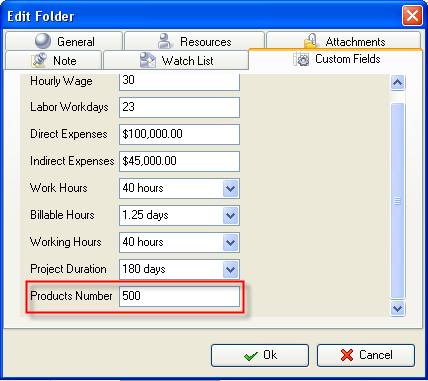Screen dimensions: 428x381
Task: Click the Hourly Wage input field
Action: tap(179, 82)
